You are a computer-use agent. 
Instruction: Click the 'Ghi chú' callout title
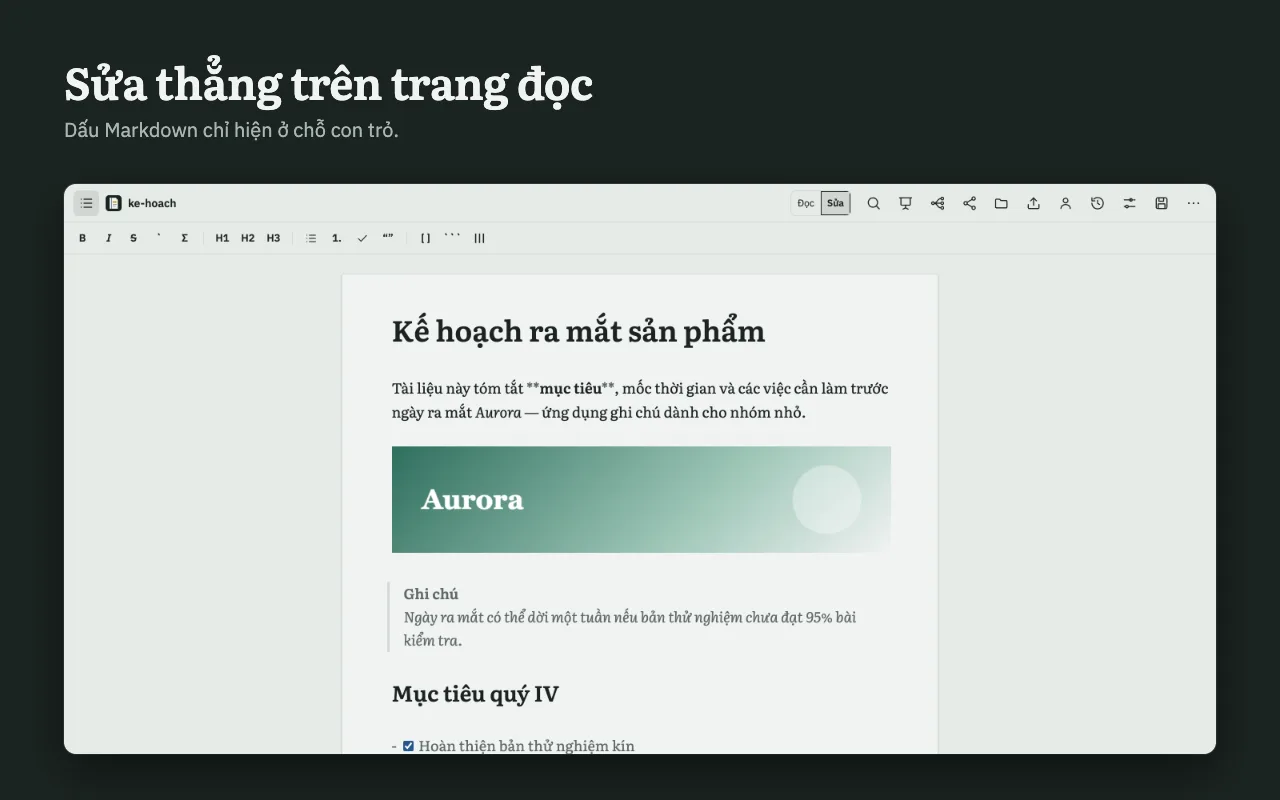click(431, 594)
